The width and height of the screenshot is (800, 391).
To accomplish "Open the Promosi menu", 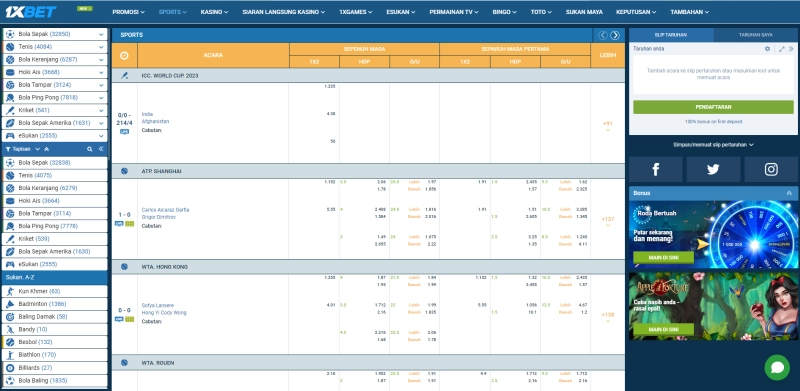I will point(128,12).
